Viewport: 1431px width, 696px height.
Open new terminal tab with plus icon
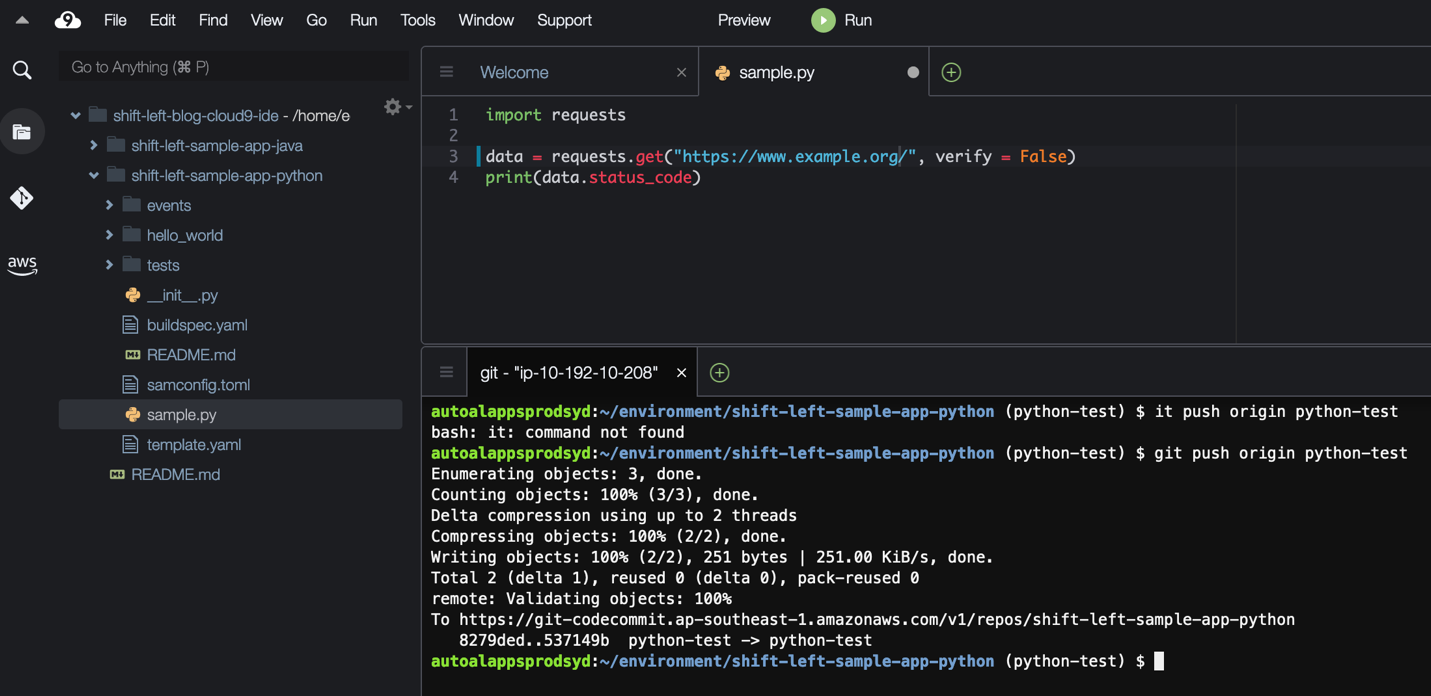pyautogui.click(x=719, y=373)
